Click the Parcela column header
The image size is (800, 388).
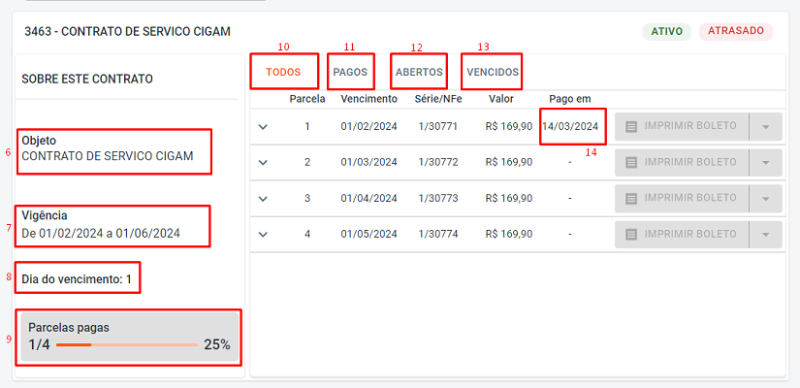pos(308,99)
